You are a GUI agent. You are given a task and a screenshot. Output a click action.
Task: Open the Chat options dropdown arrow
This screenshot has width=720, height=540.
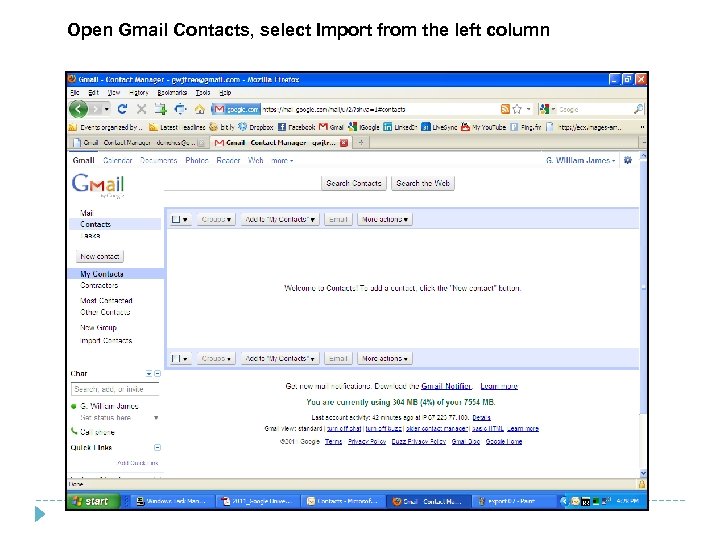149,373
